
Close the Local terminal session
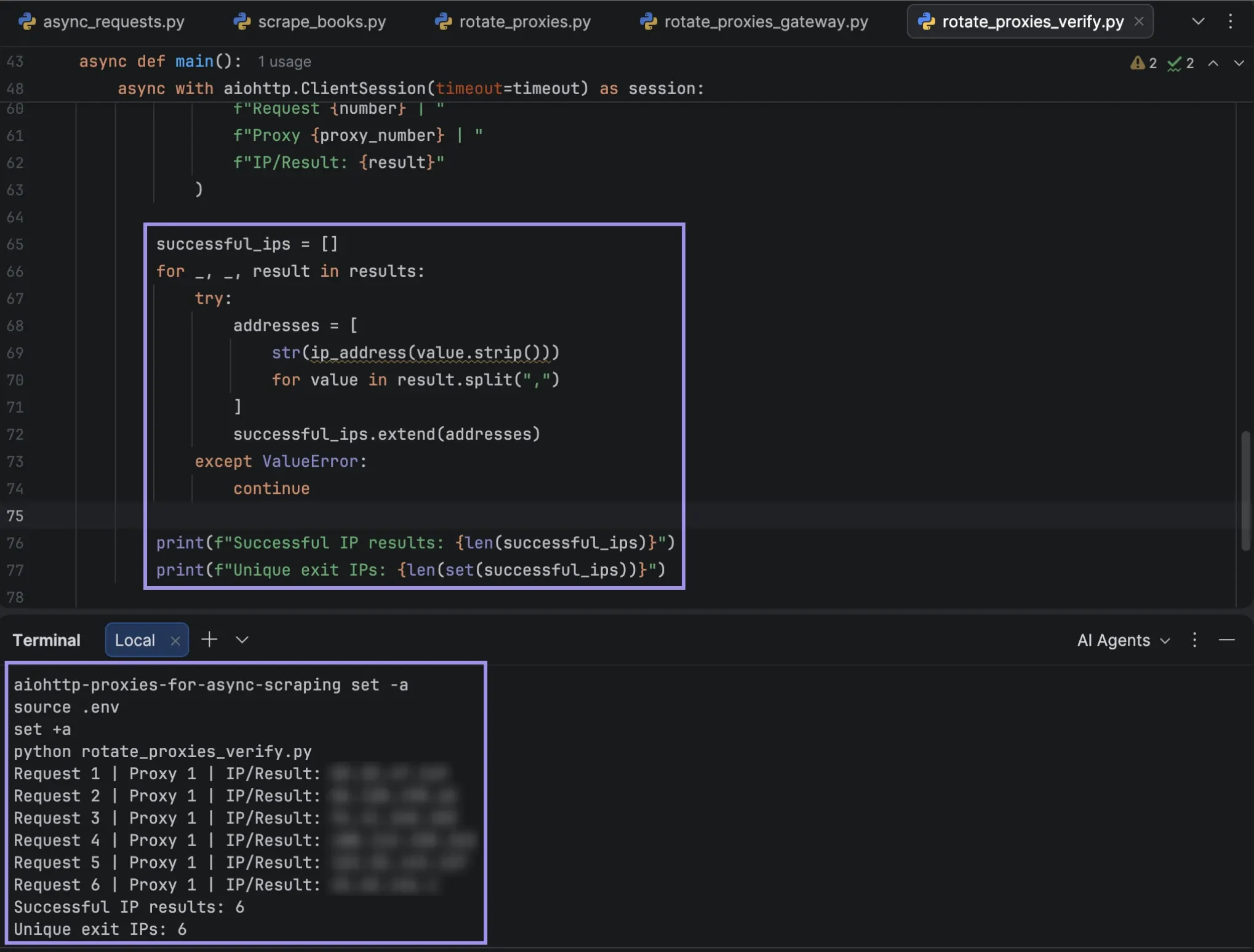point(175,640)
